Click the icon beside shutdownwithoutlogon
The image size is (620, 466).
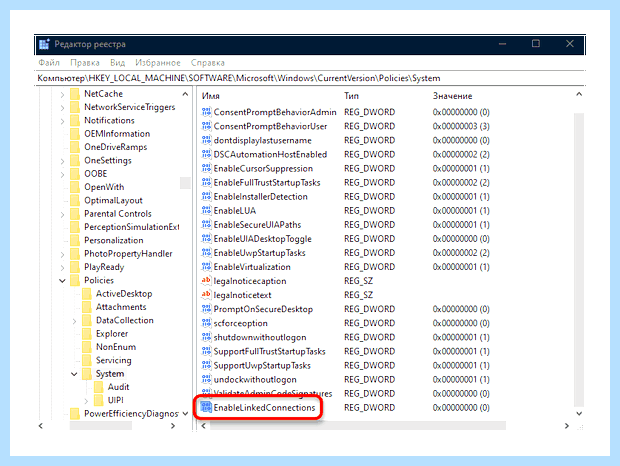206,337
